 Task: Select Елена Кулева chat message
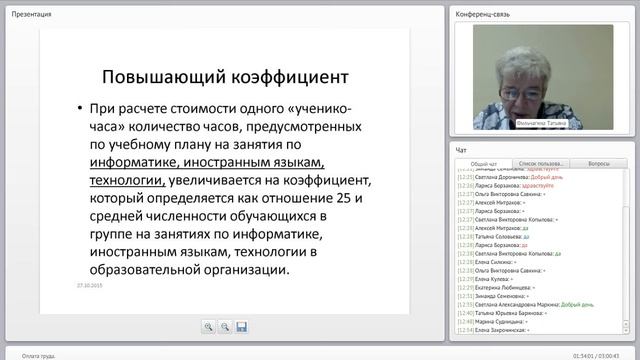click(x=486, y=279)
